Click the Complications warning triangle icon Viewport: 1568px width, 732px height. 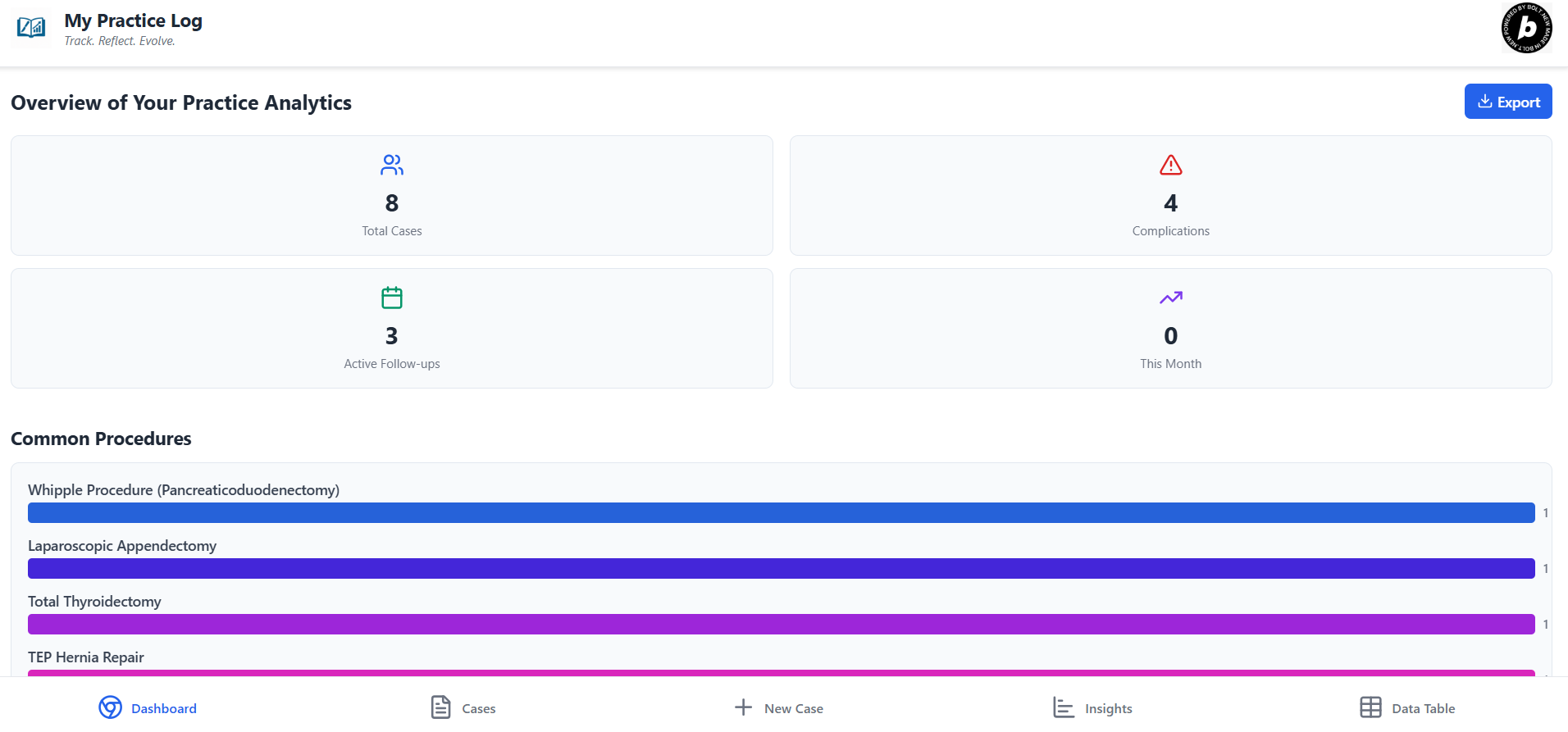coord(1171,165)
